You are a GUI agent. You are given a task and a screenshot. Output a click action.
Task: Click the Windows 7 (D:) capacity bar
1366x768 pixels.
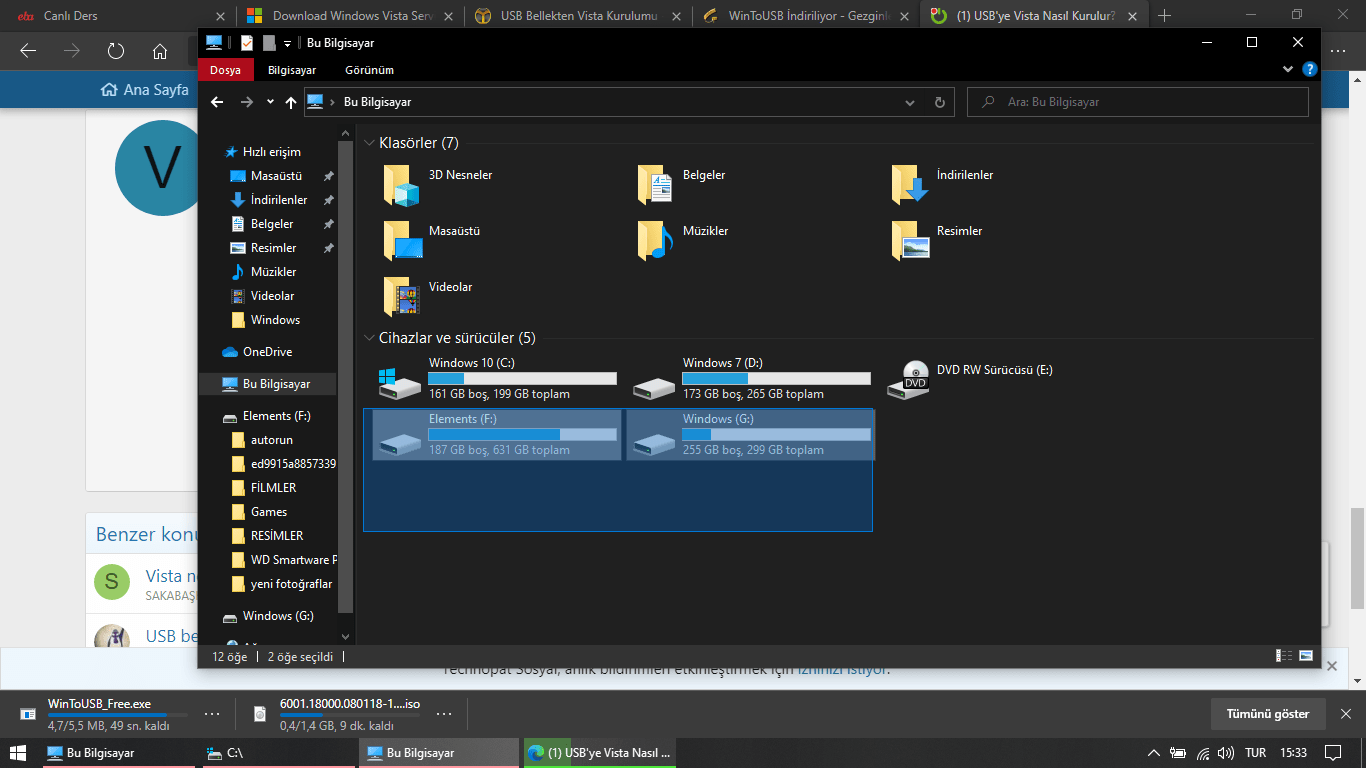coord(776,379)
